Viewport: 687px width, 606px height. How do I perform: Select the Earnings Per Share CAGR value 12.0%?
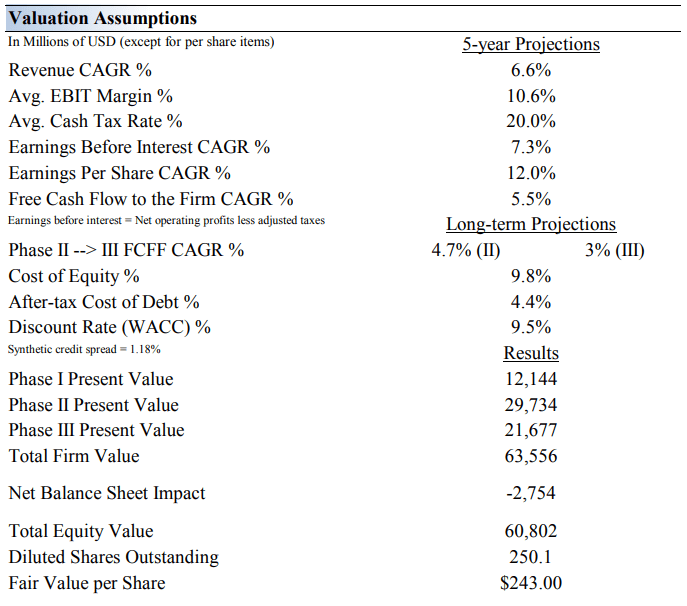[530, 173]
